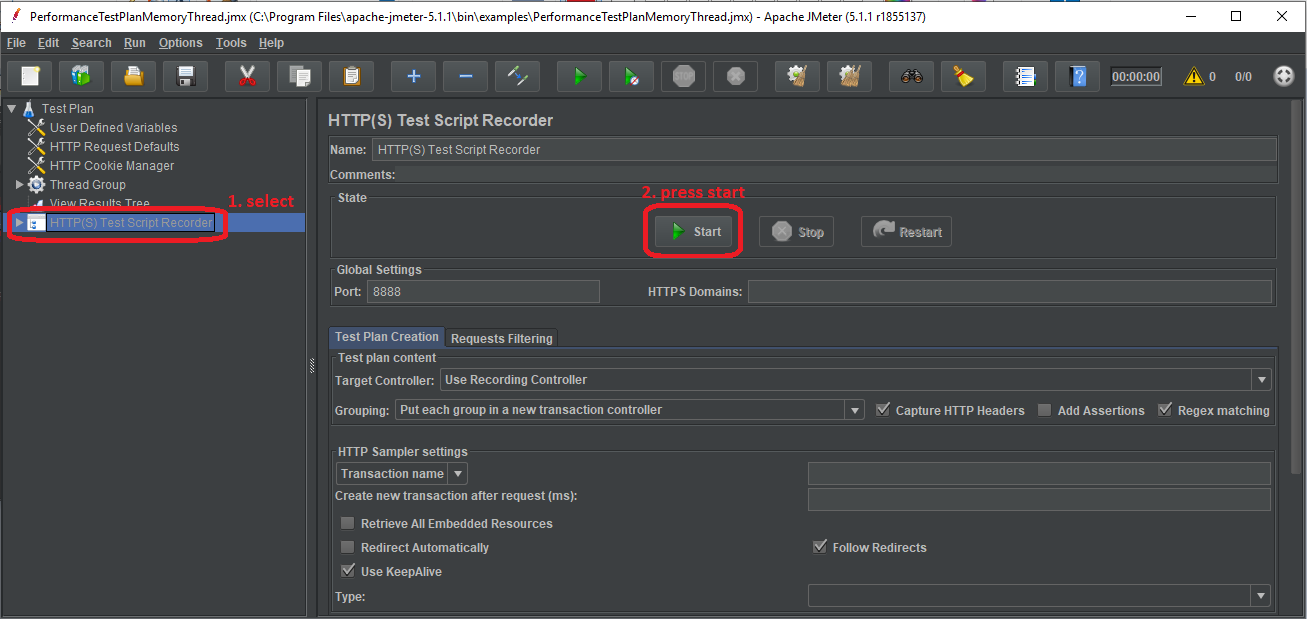Click the Paste clipboard toolbar icon
Viewport: 1307px width, 619px height.
point(351,76)
